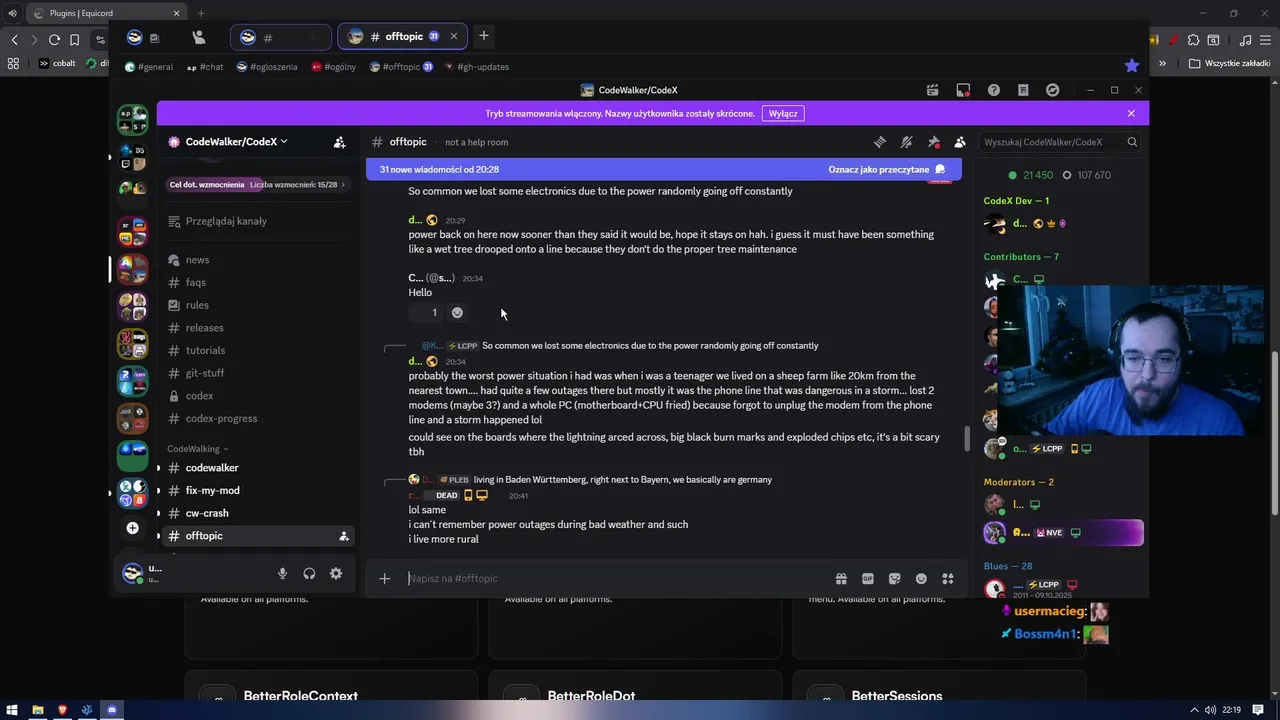Open 'Wszystkie zakładki' bookmarks folder

(1231, 63)
